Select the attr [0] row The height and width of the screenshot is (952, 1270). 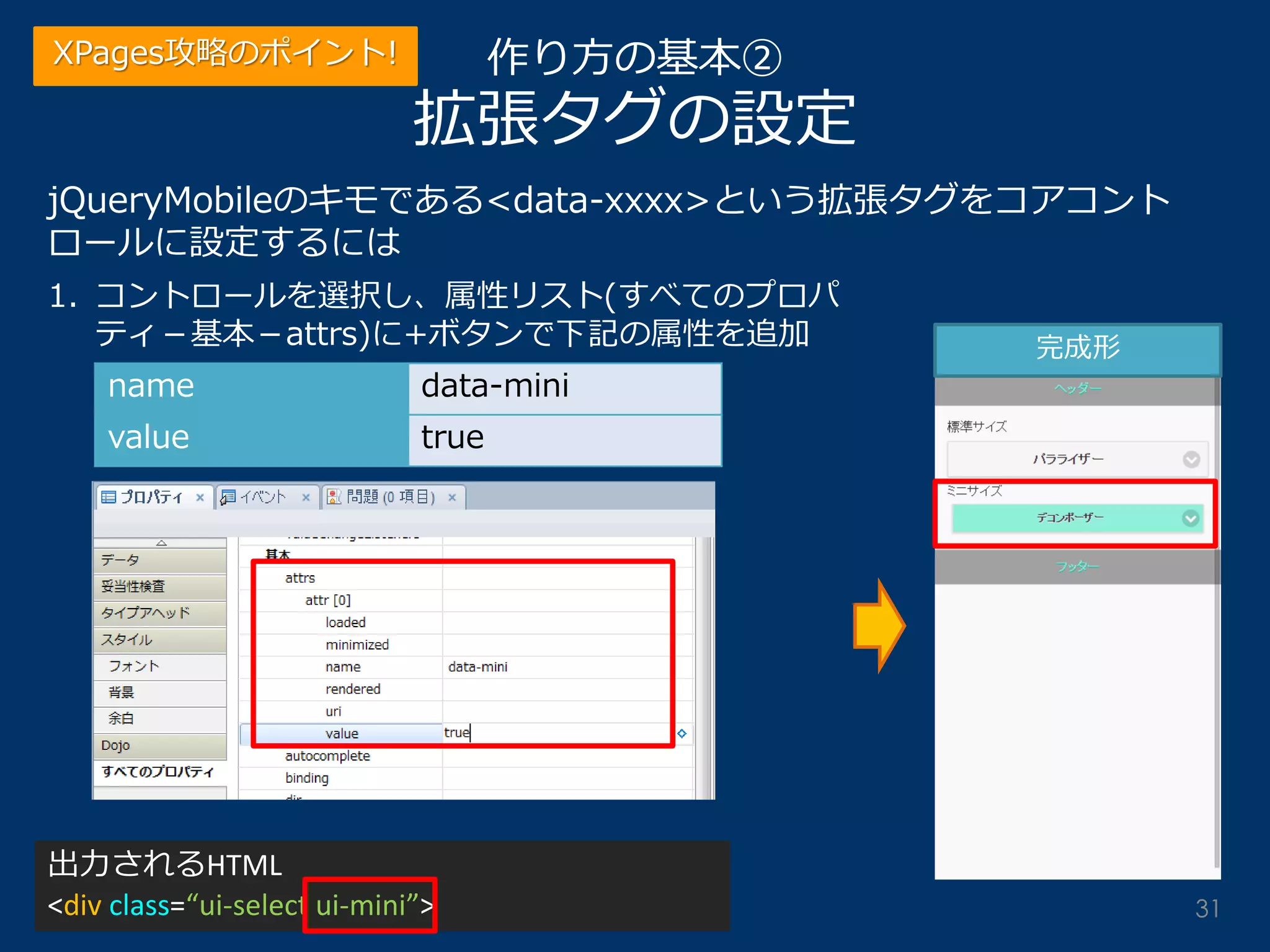466,601
